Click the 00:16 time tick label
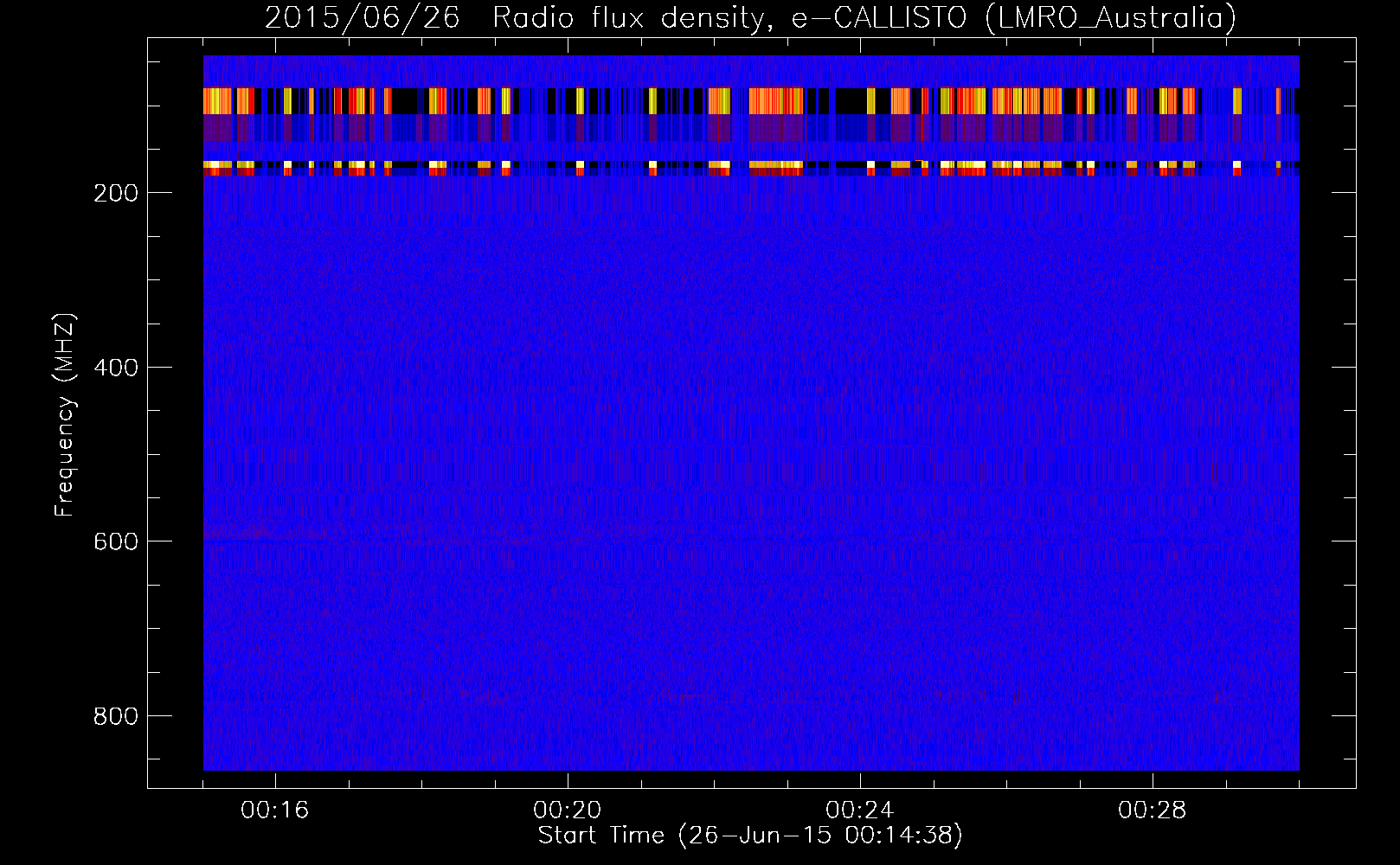This screenshot has width=1400, height=865. (275, 811)
